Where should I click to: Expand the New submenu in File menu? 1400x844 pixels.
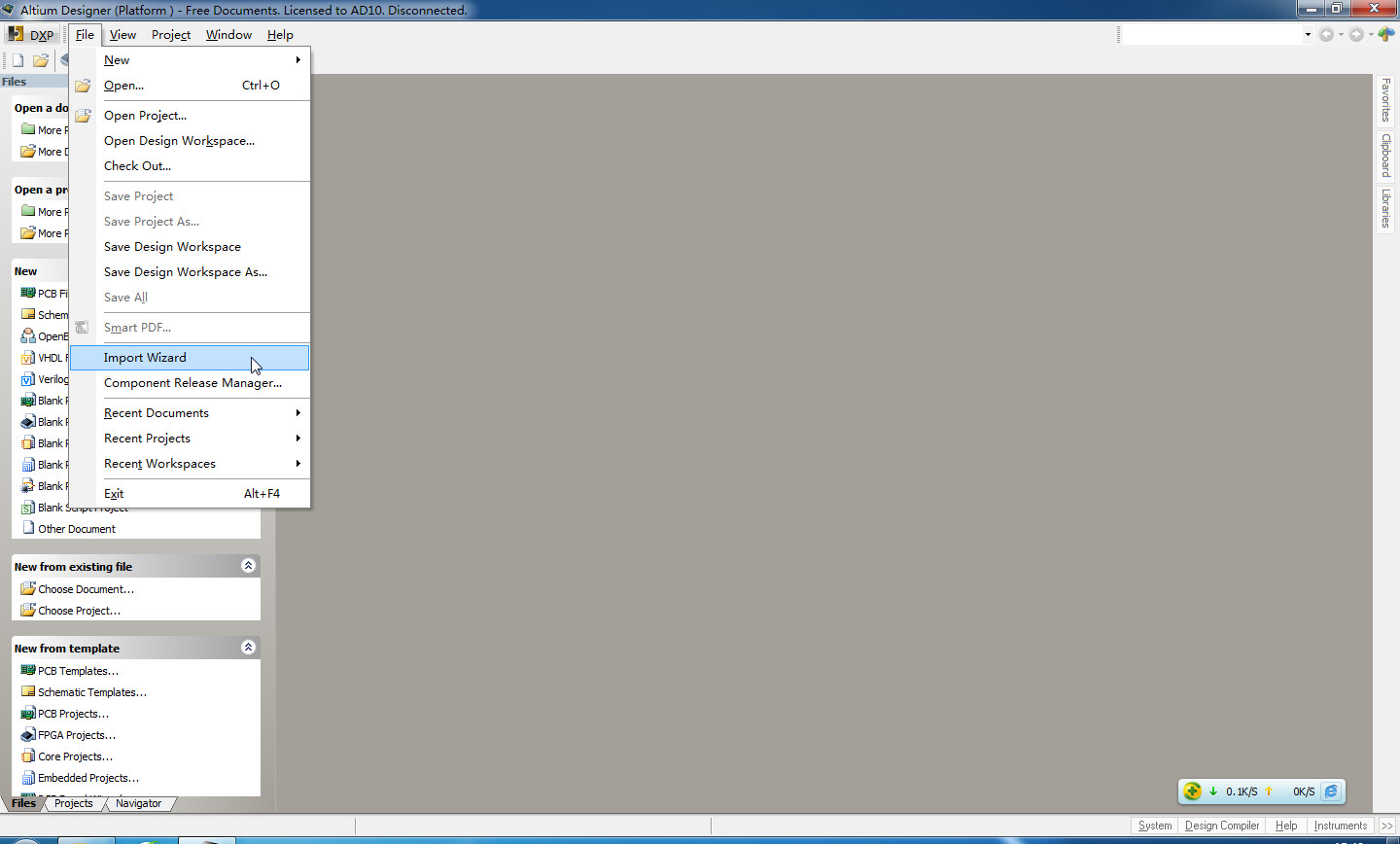(x=190, y=60)
